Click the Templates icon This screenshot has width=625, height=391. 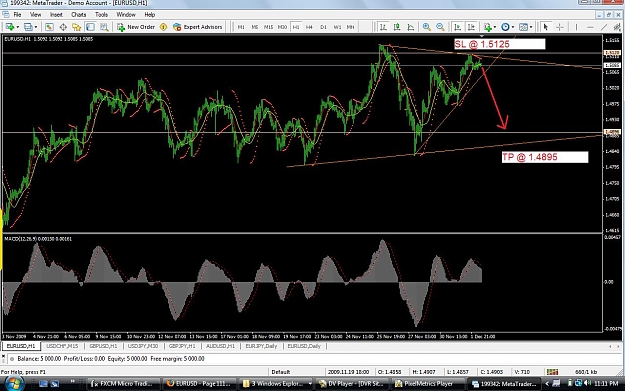[523, 27]
